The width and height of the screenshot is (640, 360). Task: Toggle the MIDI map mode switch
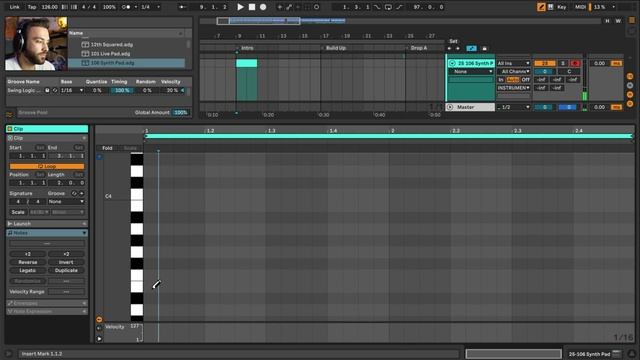coord(580,7)
